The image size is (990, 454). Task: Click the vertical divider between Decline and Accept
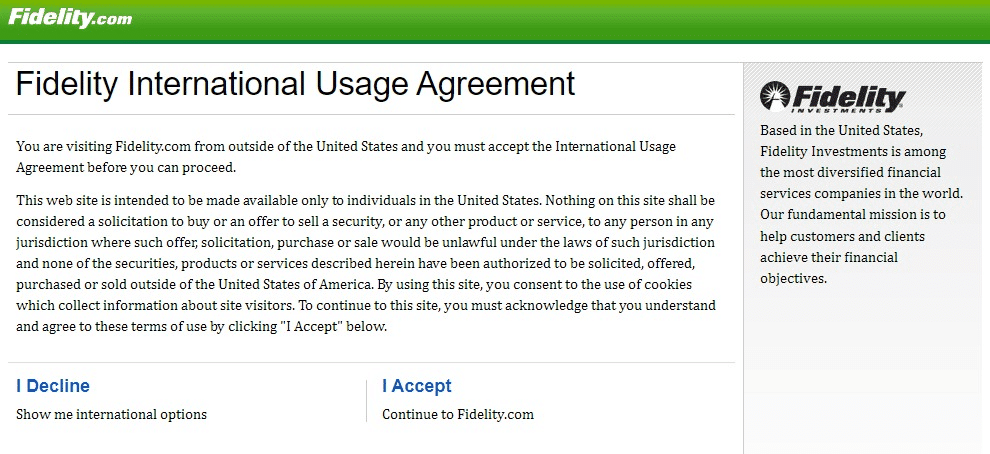(366, 401)
